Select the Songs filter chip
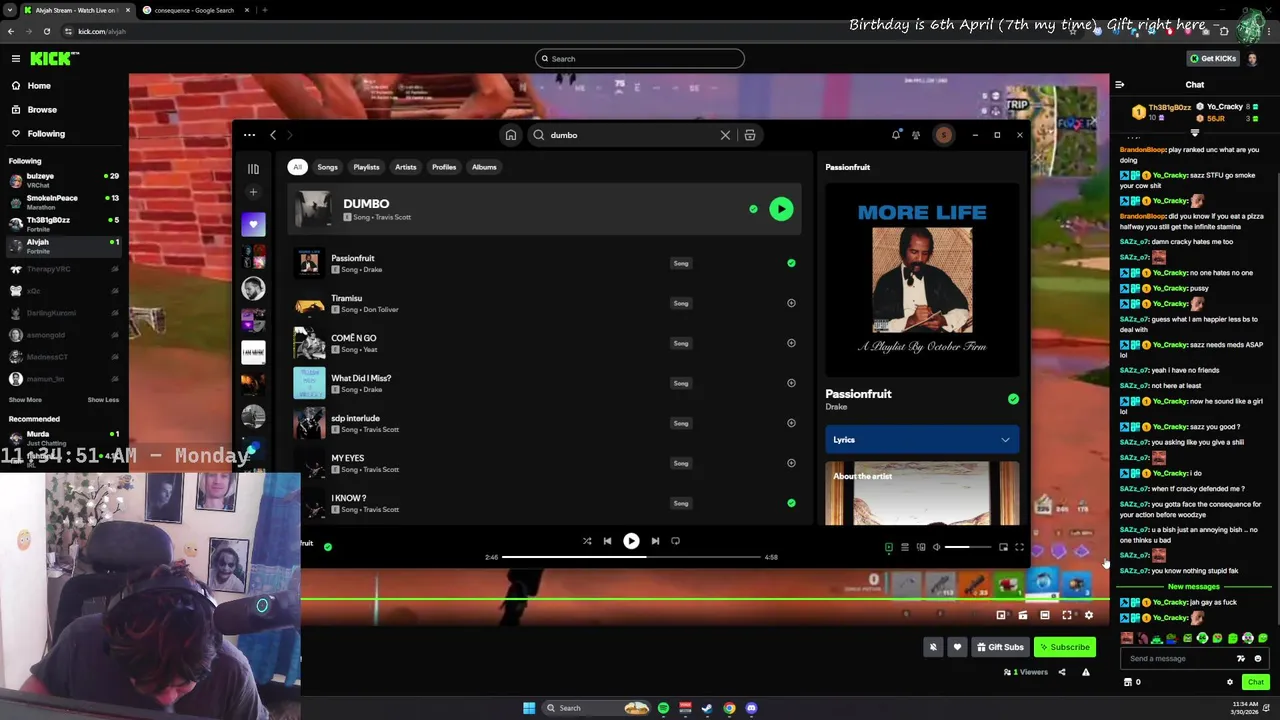 pyautogui.click(x=328, y=167)
